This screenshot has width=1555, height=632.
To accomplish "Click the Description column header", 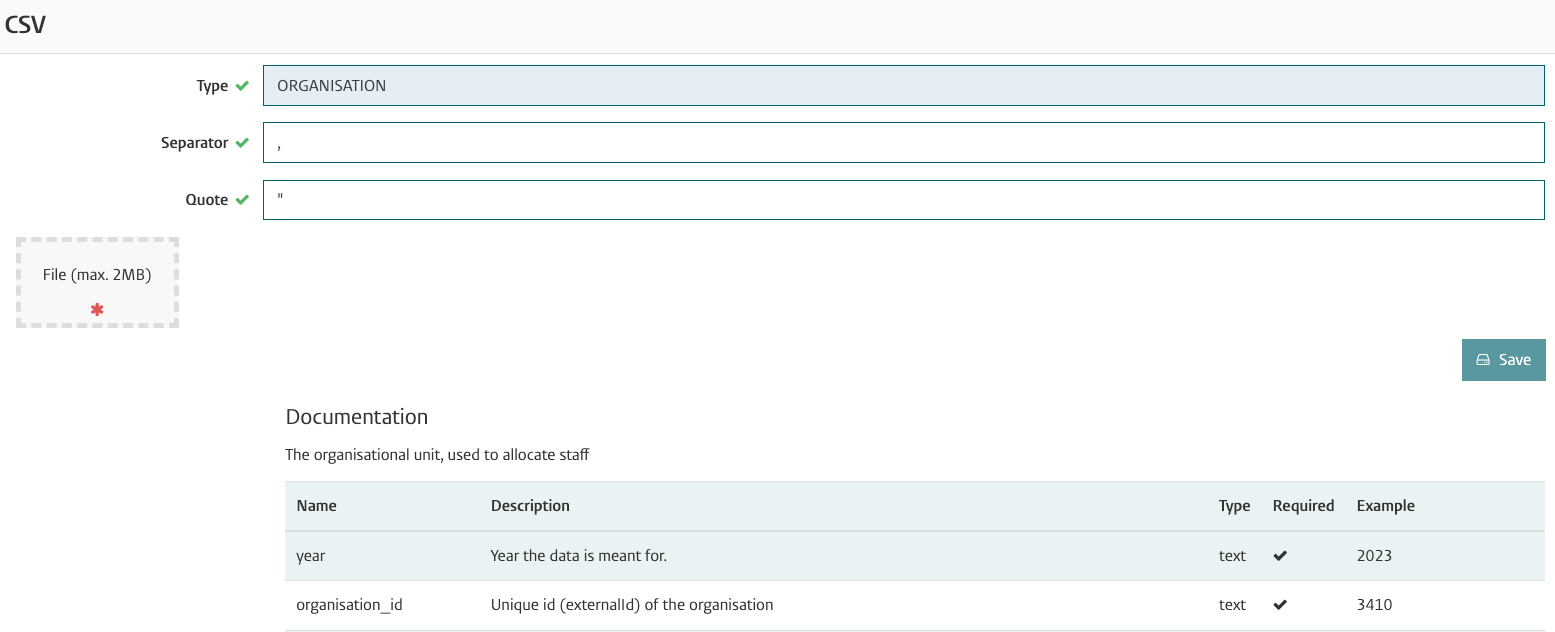I will [530, 506].
